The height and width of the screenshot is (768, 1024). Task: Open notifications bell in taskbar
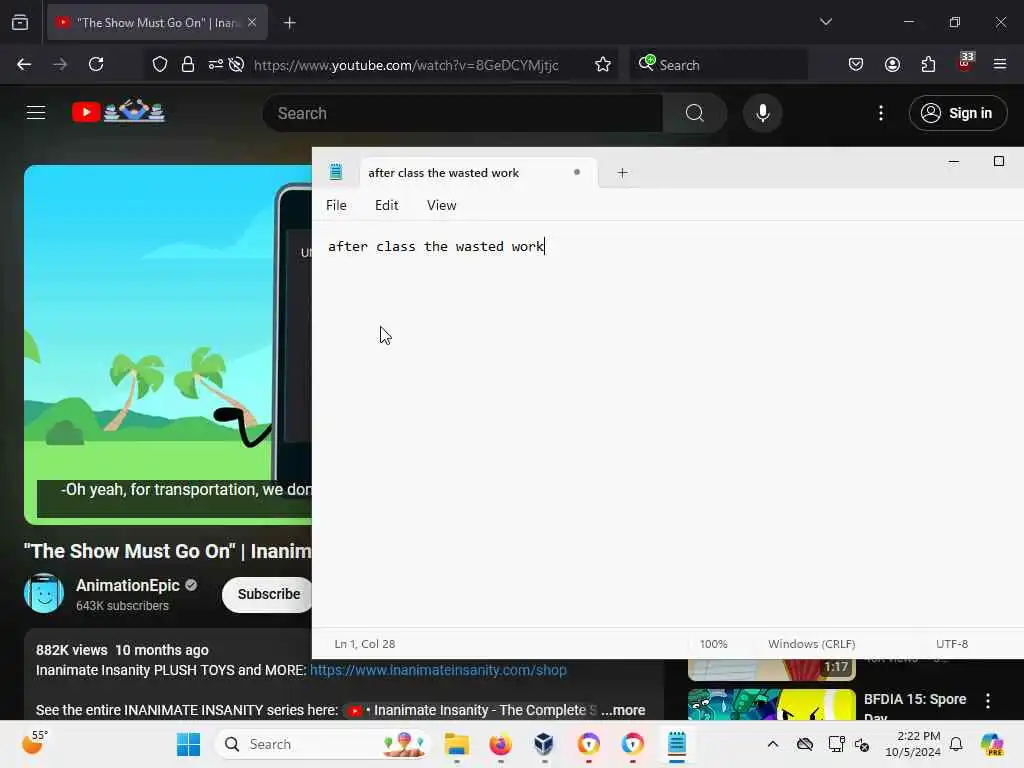point(956,744)
